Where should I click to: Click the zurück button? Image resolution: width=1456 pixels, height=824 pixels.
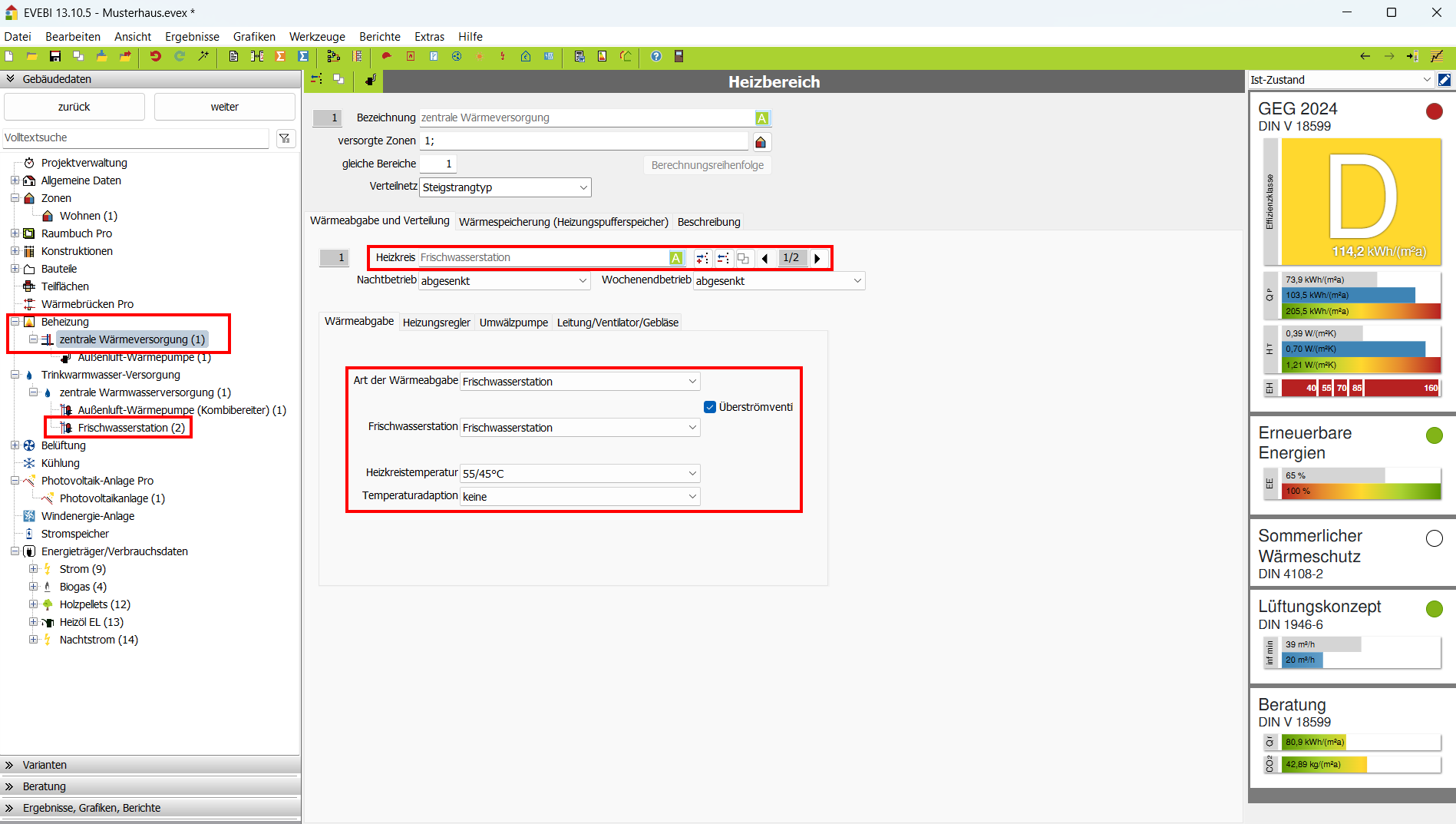point(74,107)
